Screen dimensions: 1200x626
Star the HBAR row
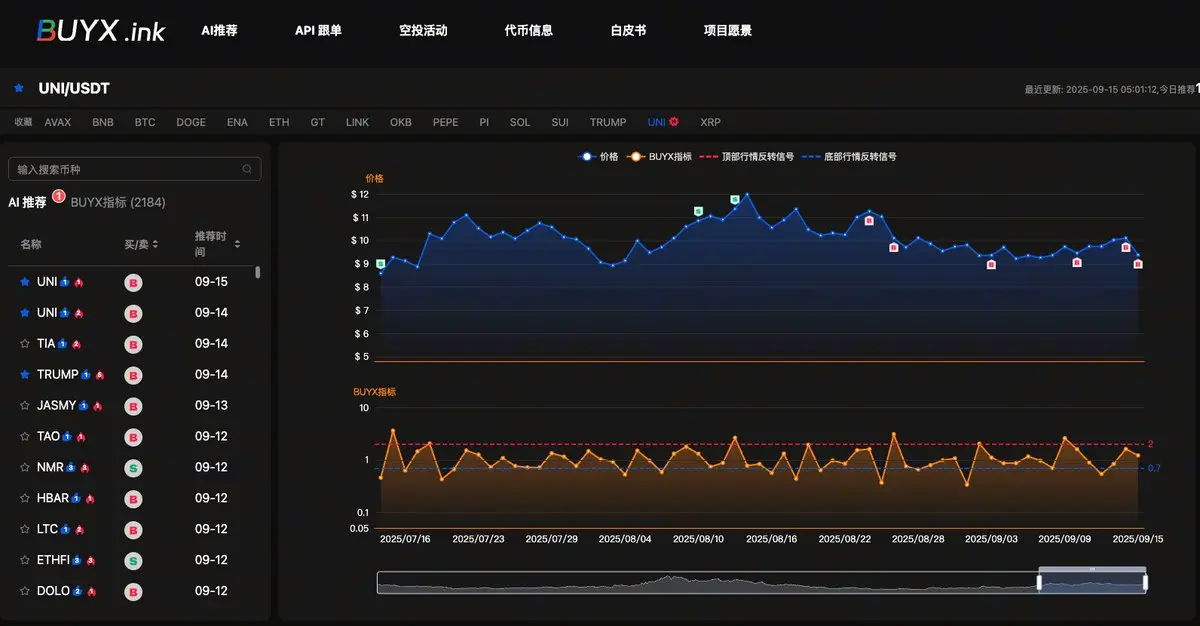(x=25, y=498)
